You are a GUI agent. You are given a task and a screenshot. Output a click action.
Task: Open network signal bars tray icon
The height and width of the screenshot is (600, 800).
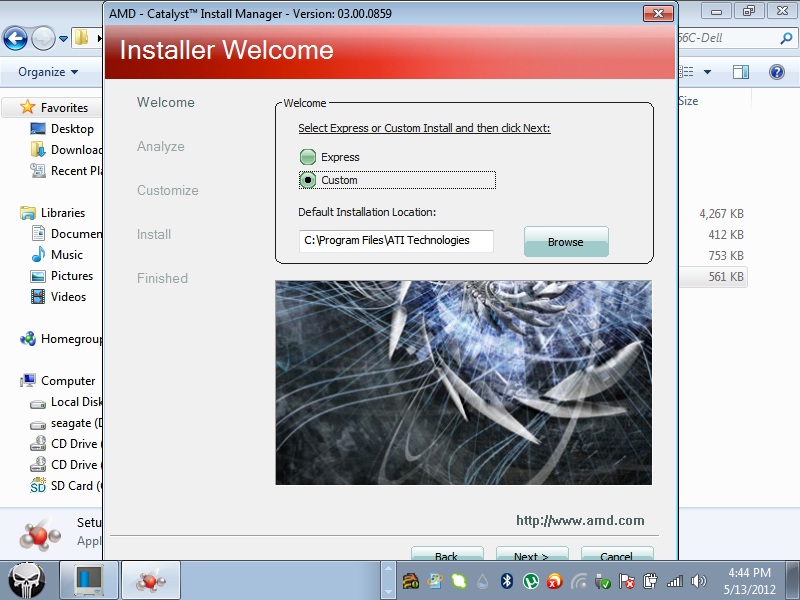point(674,581)
